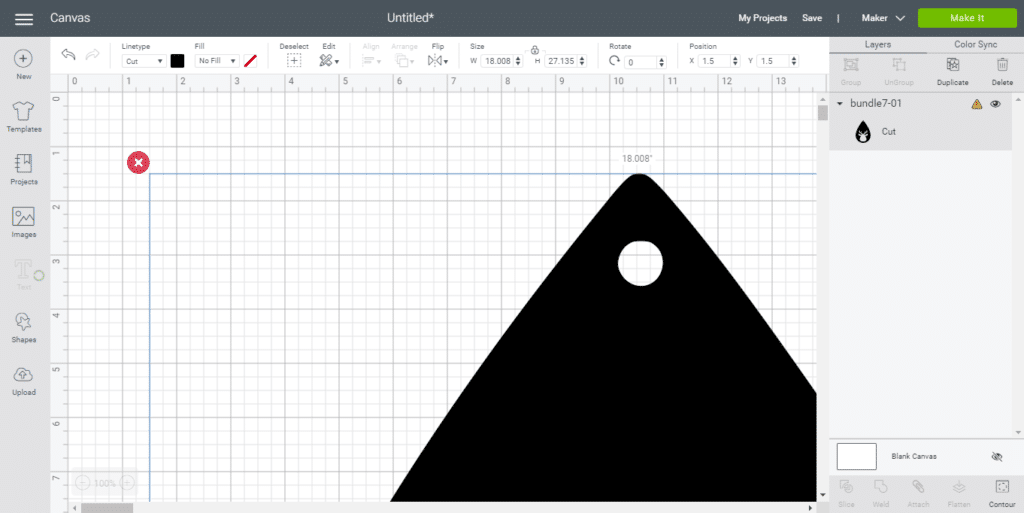Image resolution: width=1024 pixels, height=513 pixels.
Task: Open the Fill dropdown
Action: tap(218, 61)
